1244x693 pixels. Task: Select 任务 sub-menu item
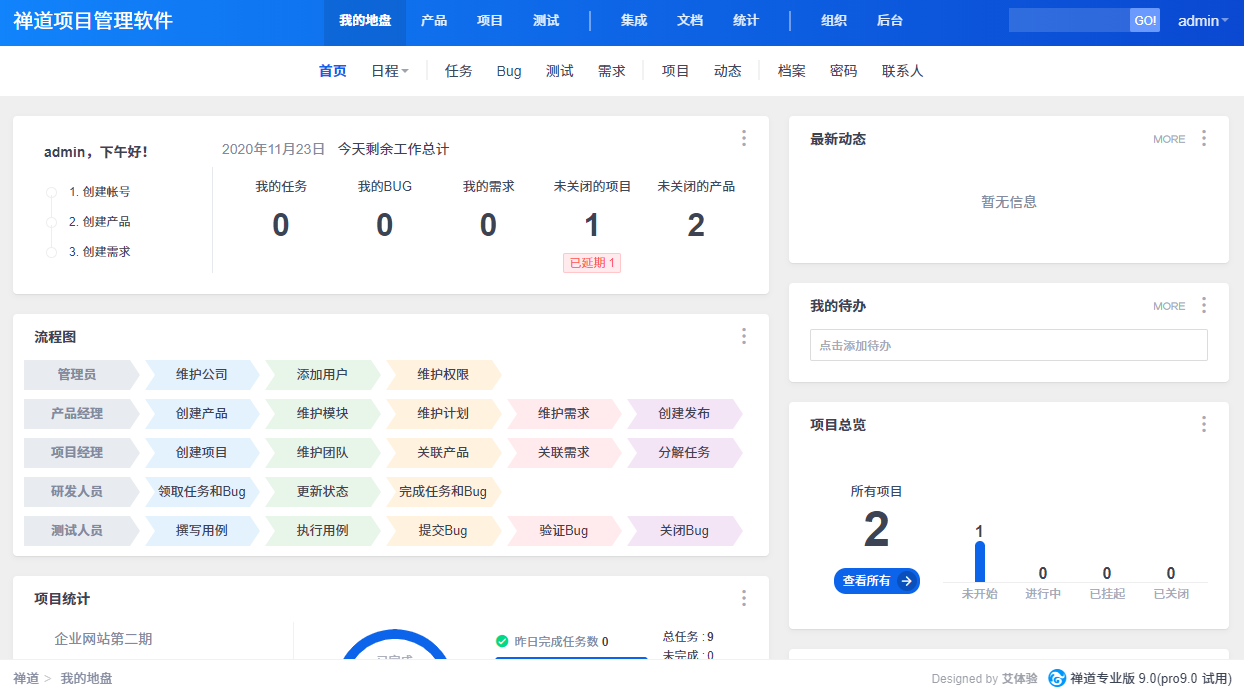(459, 71)
